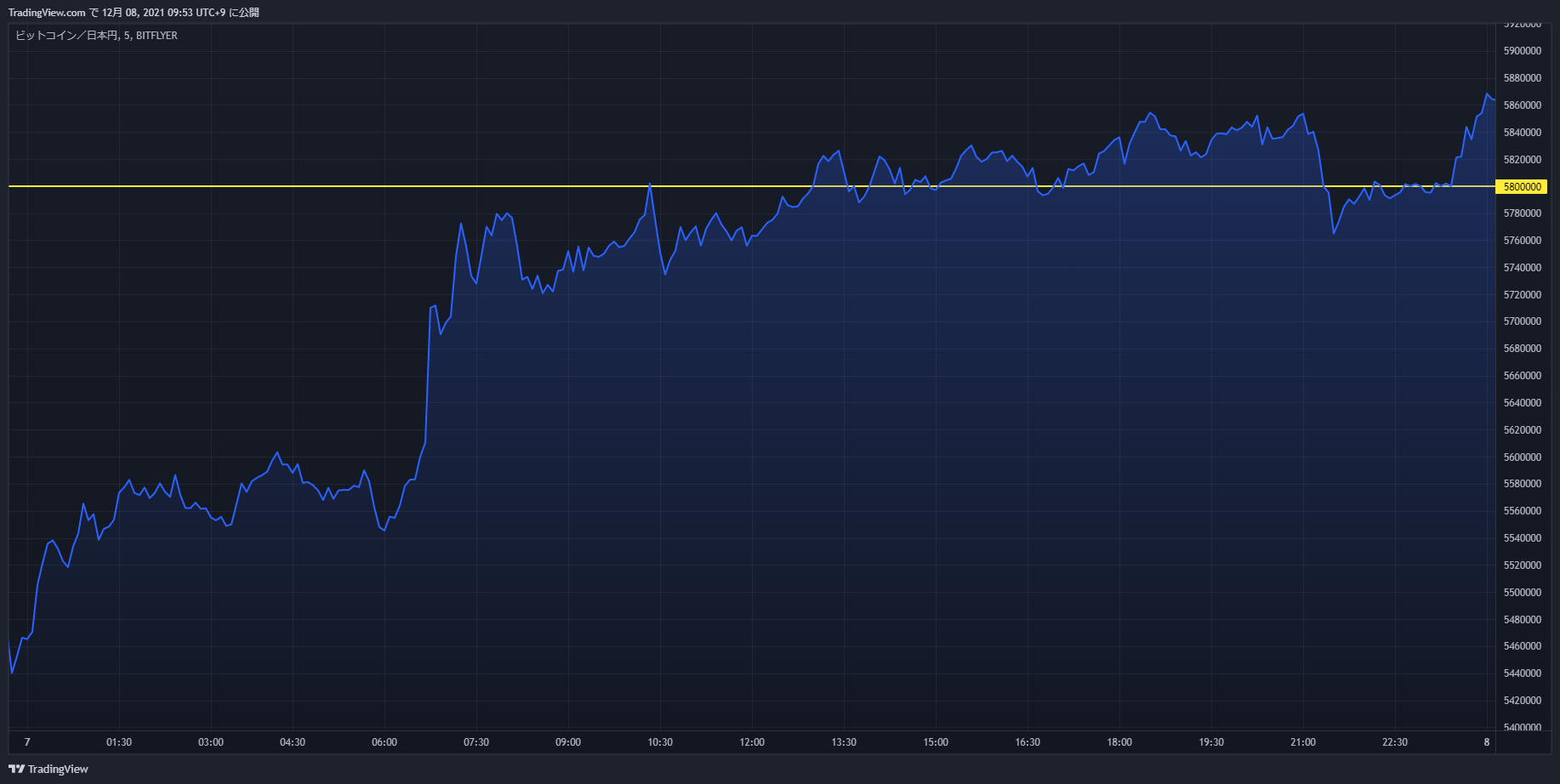Click the 5760000 price axis label
The height and width of the screenshot is (784, 1560).
pos(1523,241)
